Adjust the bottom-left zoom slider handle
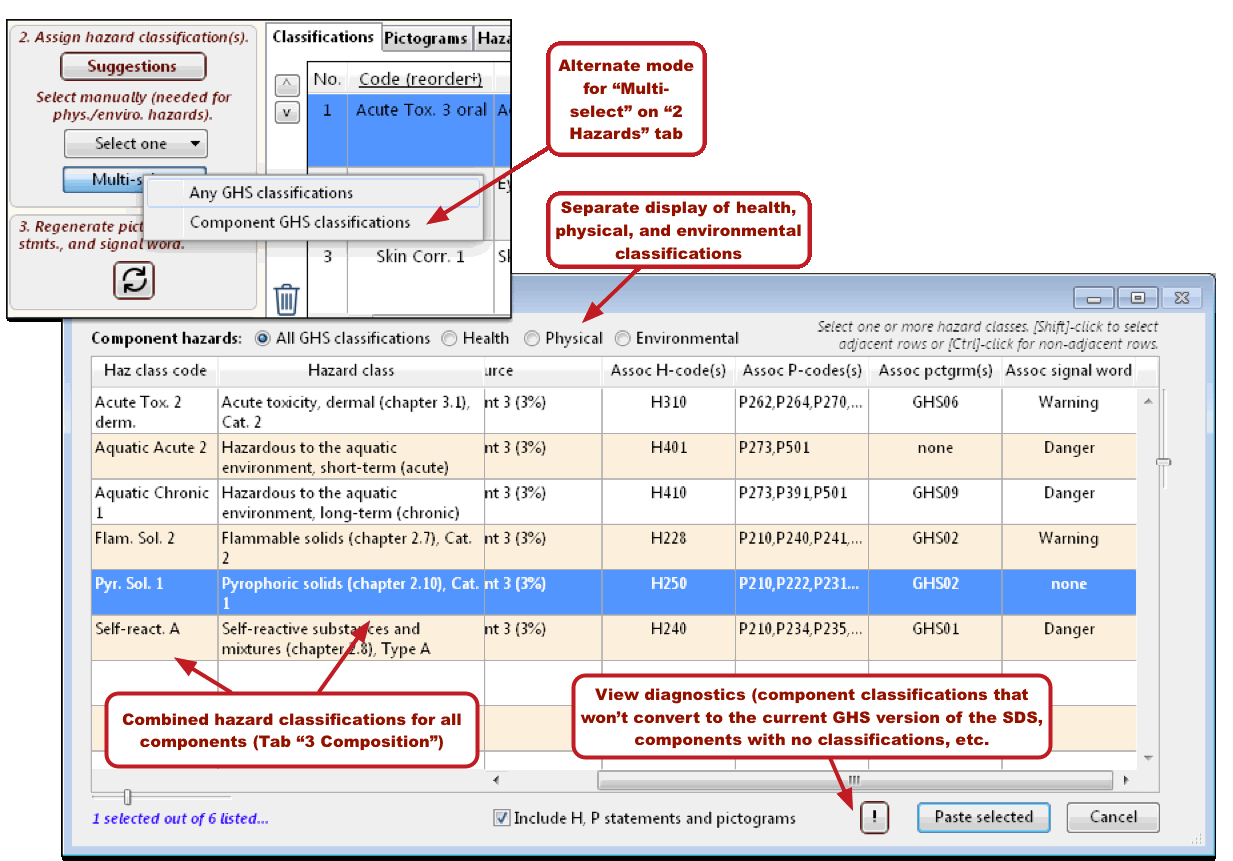The width and height of the screenshot is (1233, 861). [x=127, y=797]
